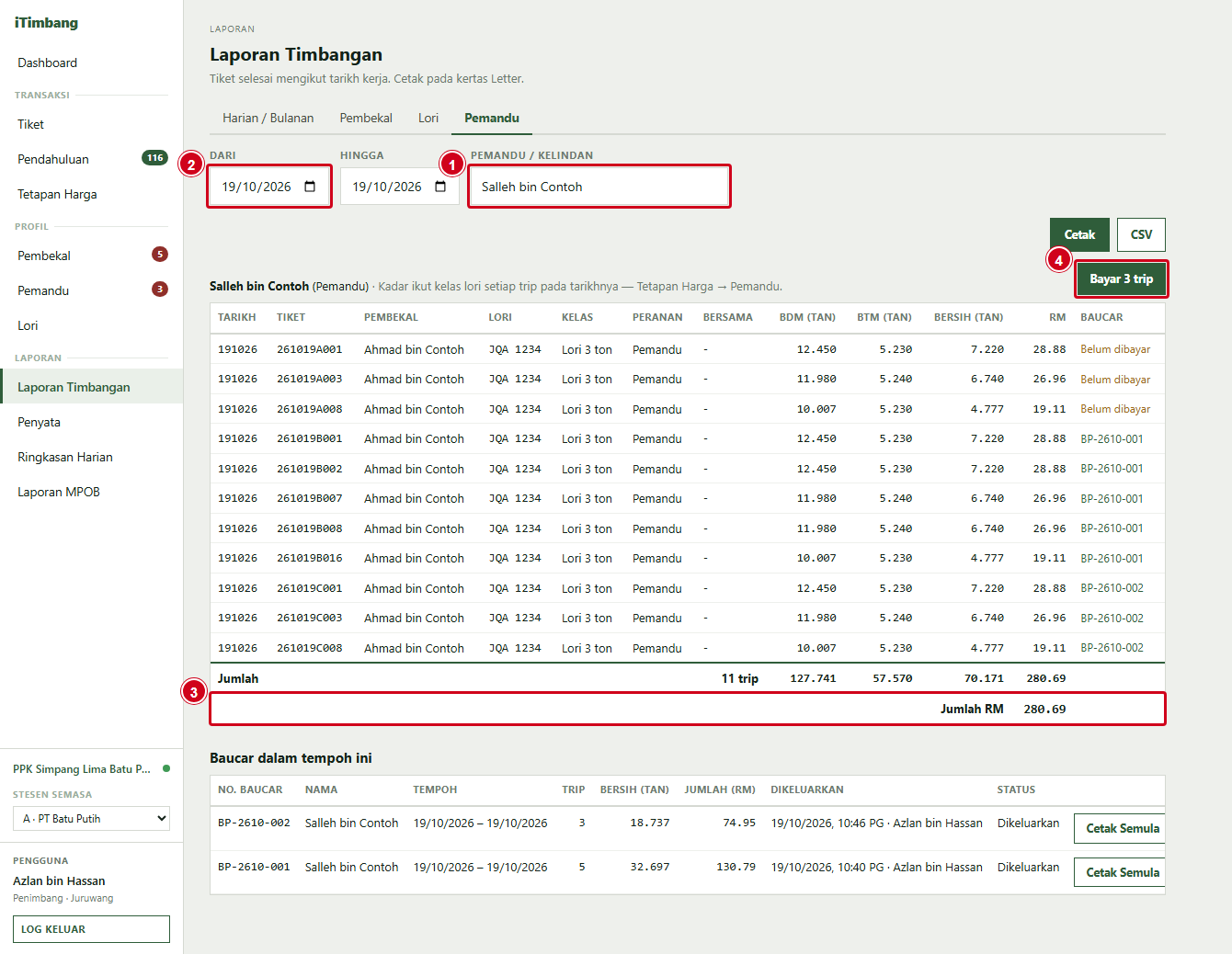This screenshot has width=1232, height=954.
Task: Click Jumlah RM total 280.69
Action: 1044,709
